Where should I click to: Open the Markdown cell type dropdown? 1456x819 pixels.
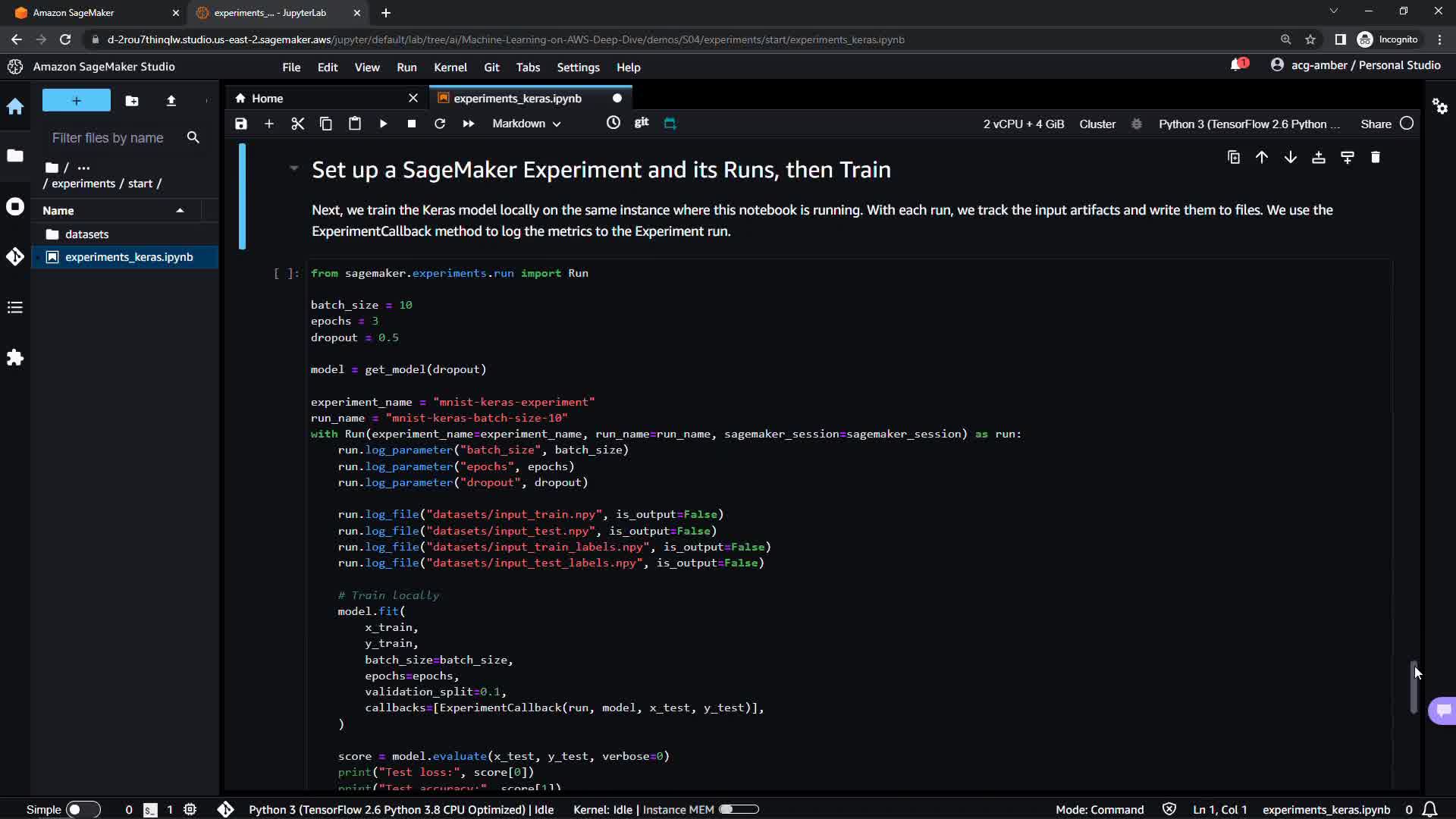pyautogui.click(x=526, y=124)
